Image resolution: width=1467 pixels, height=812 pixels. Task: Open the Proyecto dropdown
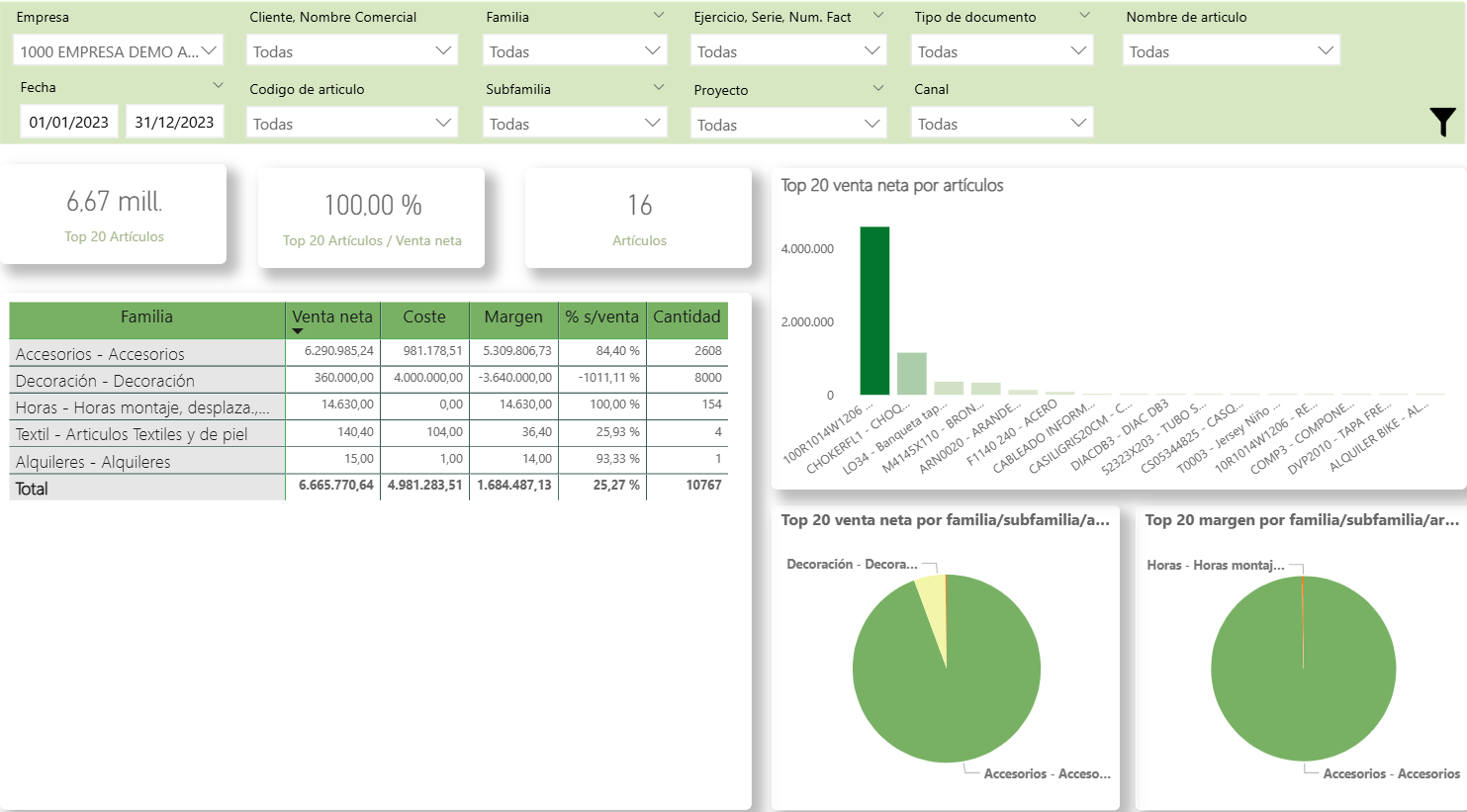786,125
